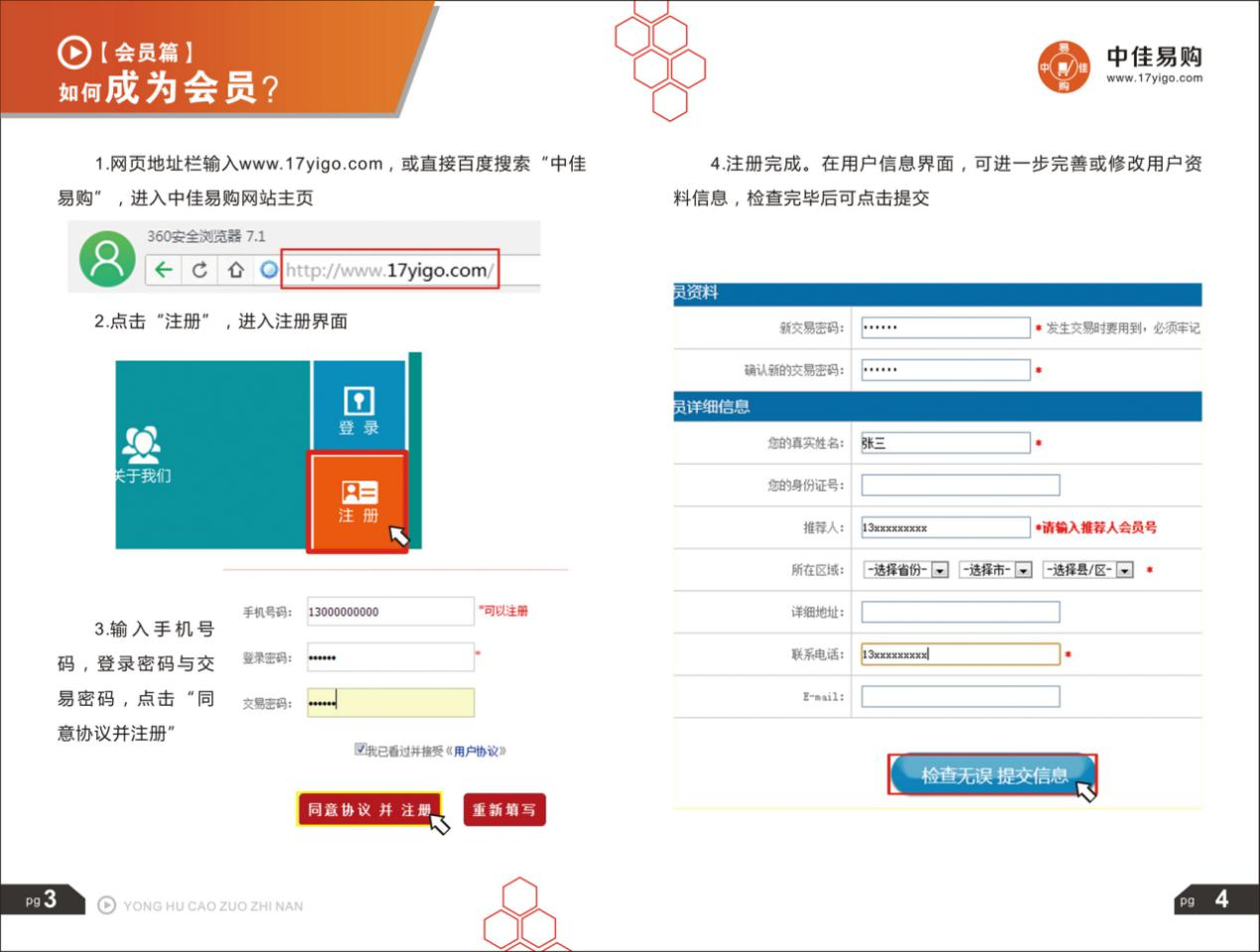Click the 中佳易购 logo icon
1260x952 pixels.
click(x=1063, y=68)
